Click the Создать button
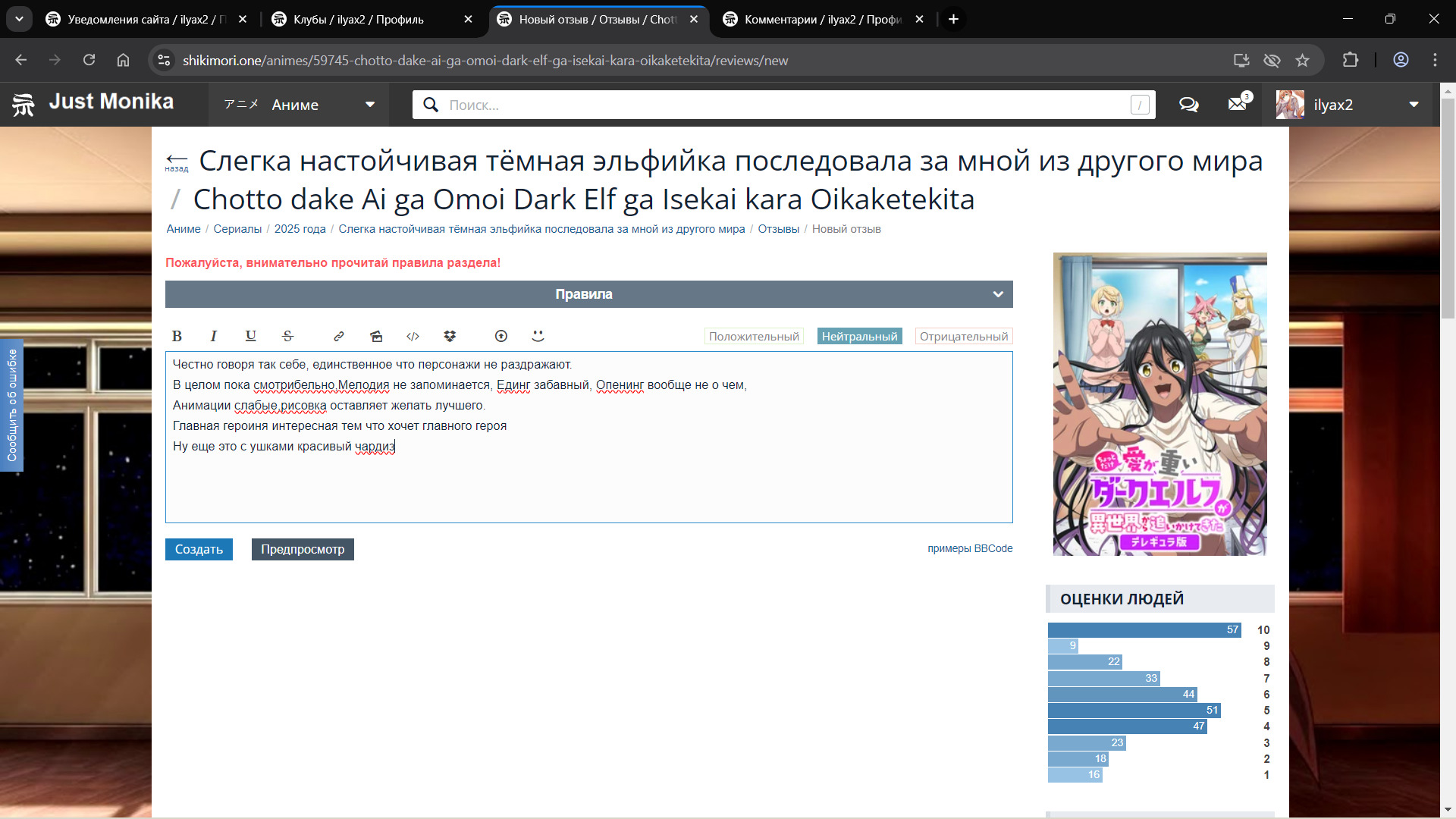This screenshot has height=819, width=1456. tap(199, 549)
